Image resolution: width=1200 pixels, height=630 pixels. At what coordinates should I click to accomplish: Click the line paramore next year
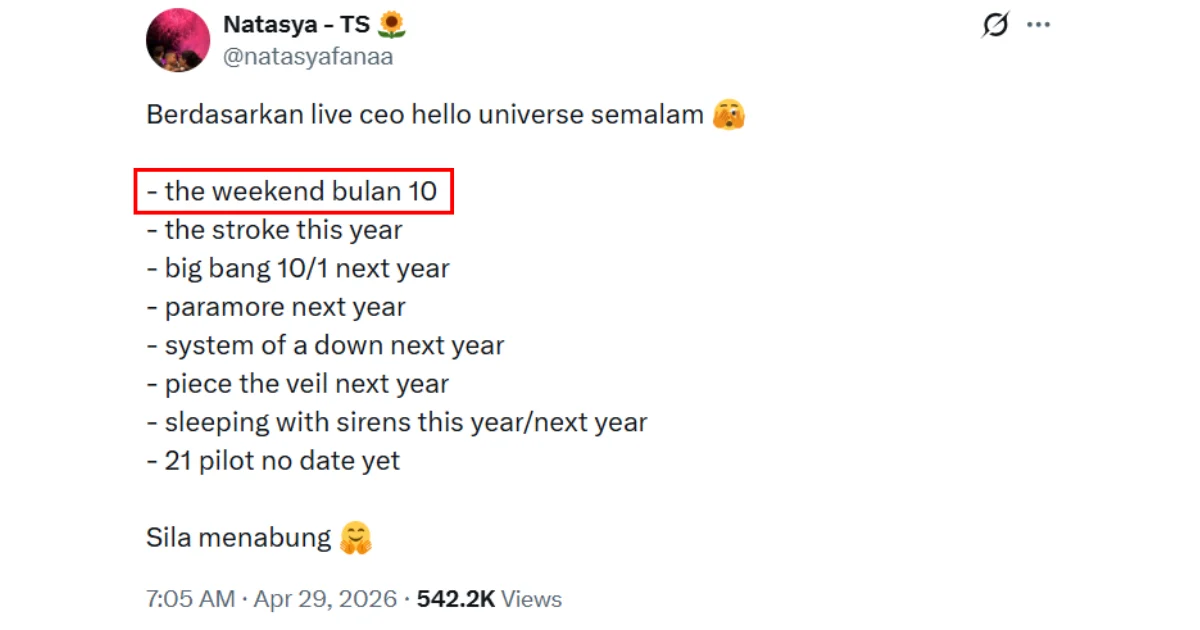click(276, 307)
